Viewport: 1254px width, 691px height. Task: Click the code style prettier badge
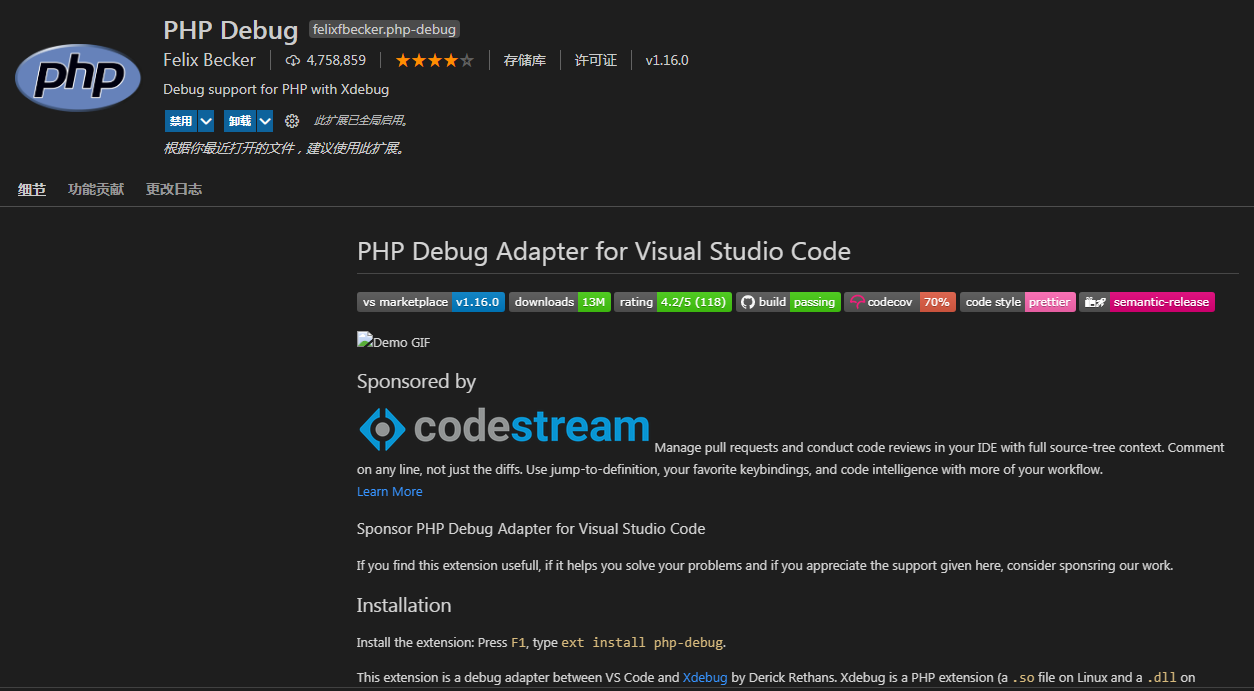pos(1018,302)
